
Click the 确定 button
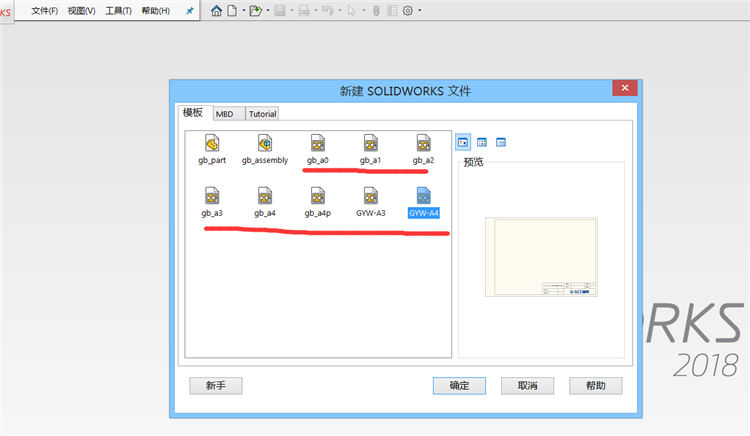tap(459, 385)
